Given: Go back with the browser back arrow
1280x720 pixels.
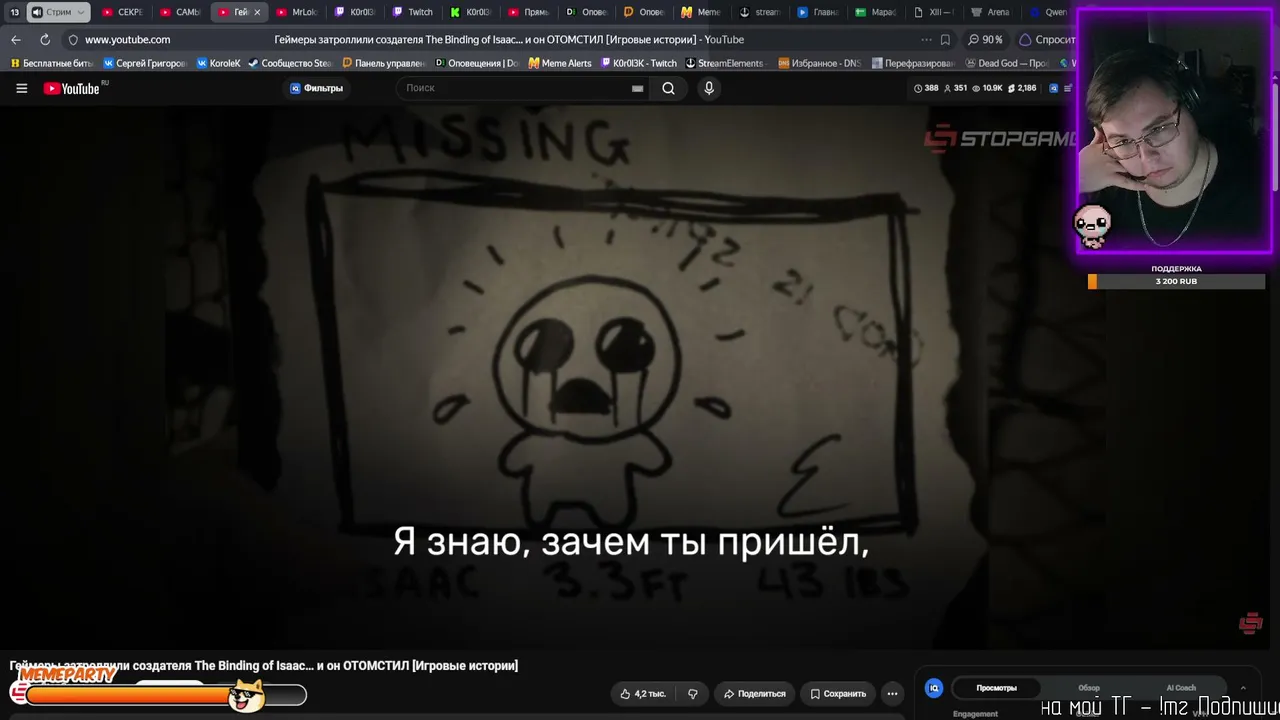Looking at the screenshot, I should pyautogui.click(x=16, y=39).
